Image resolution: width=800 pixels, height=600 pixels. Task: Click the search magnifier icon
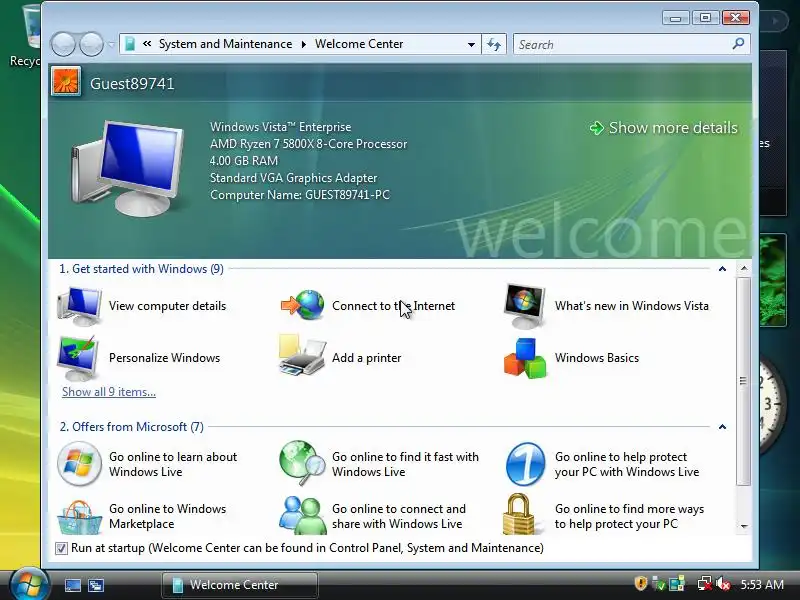pos(738,44)
